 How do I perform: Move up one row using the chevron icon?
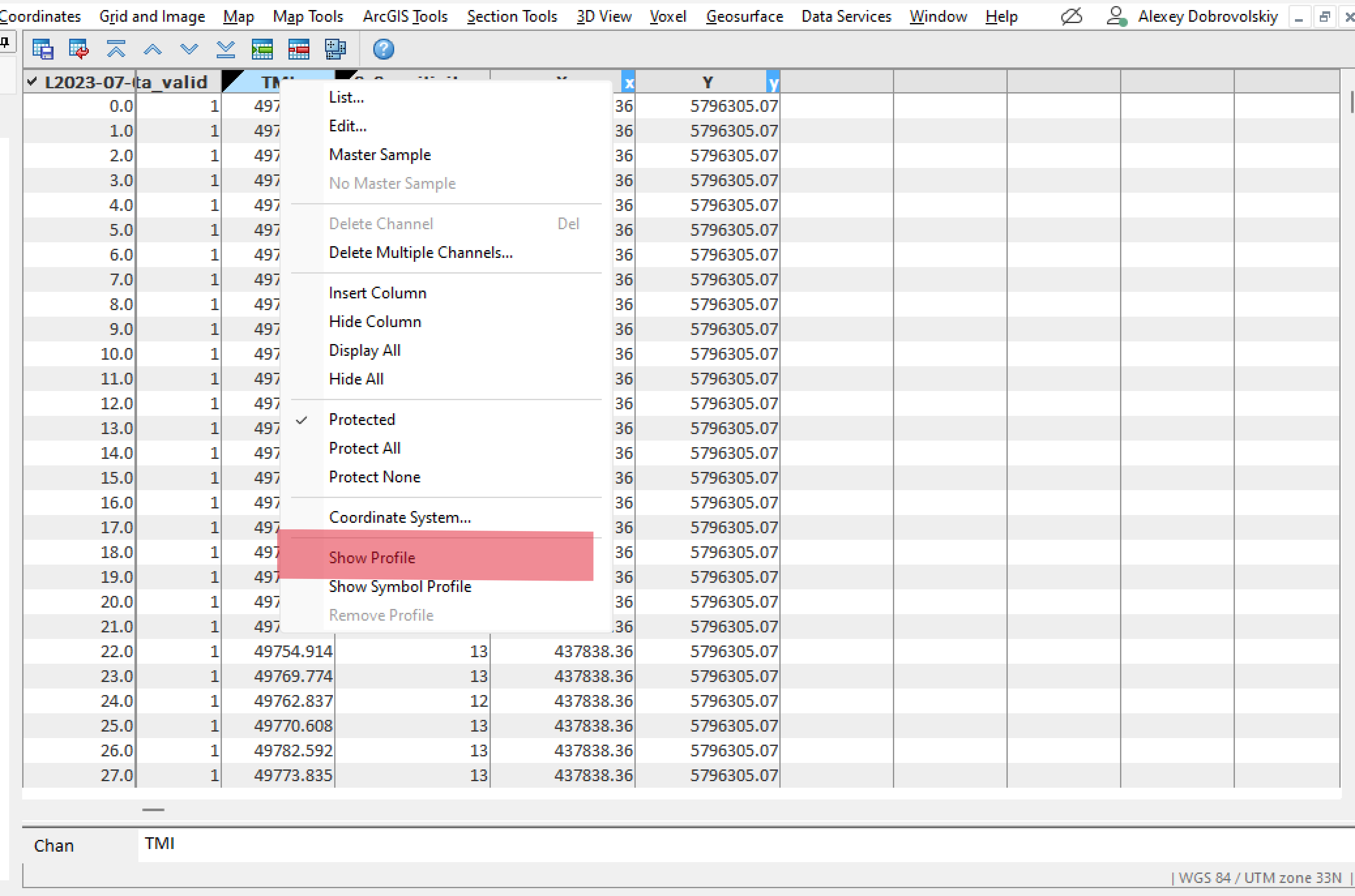[152, 49]
